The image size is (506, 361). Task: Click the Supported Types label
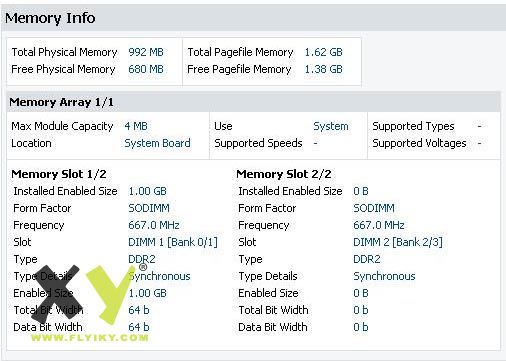413,126
